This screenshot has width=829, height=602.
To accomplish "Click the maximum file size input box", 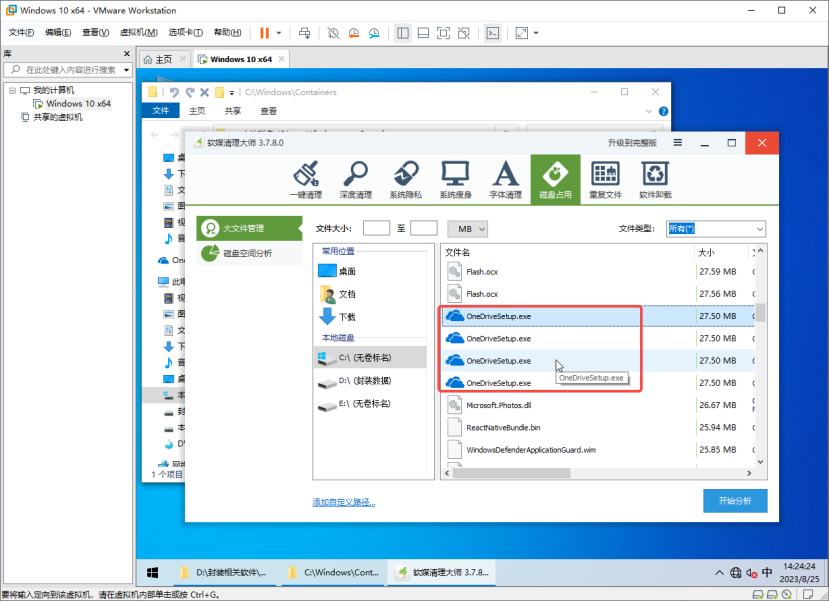I will tap(423, 228).
